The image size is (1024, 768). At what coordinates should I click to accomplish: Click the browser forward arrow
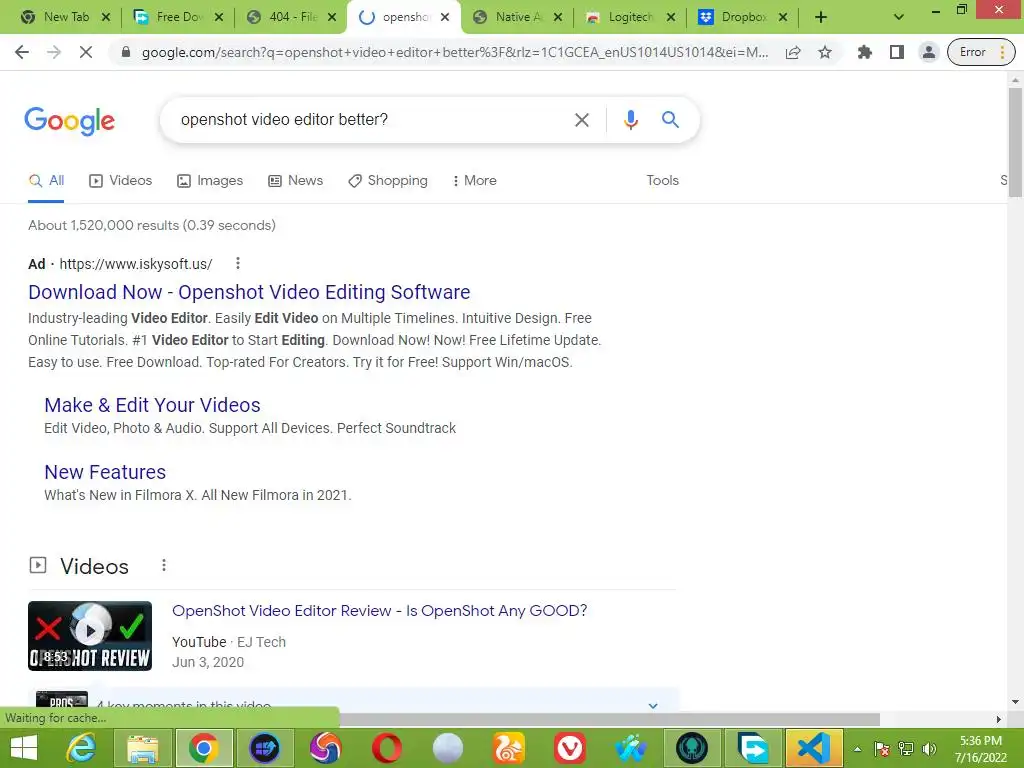coord(54,52)
